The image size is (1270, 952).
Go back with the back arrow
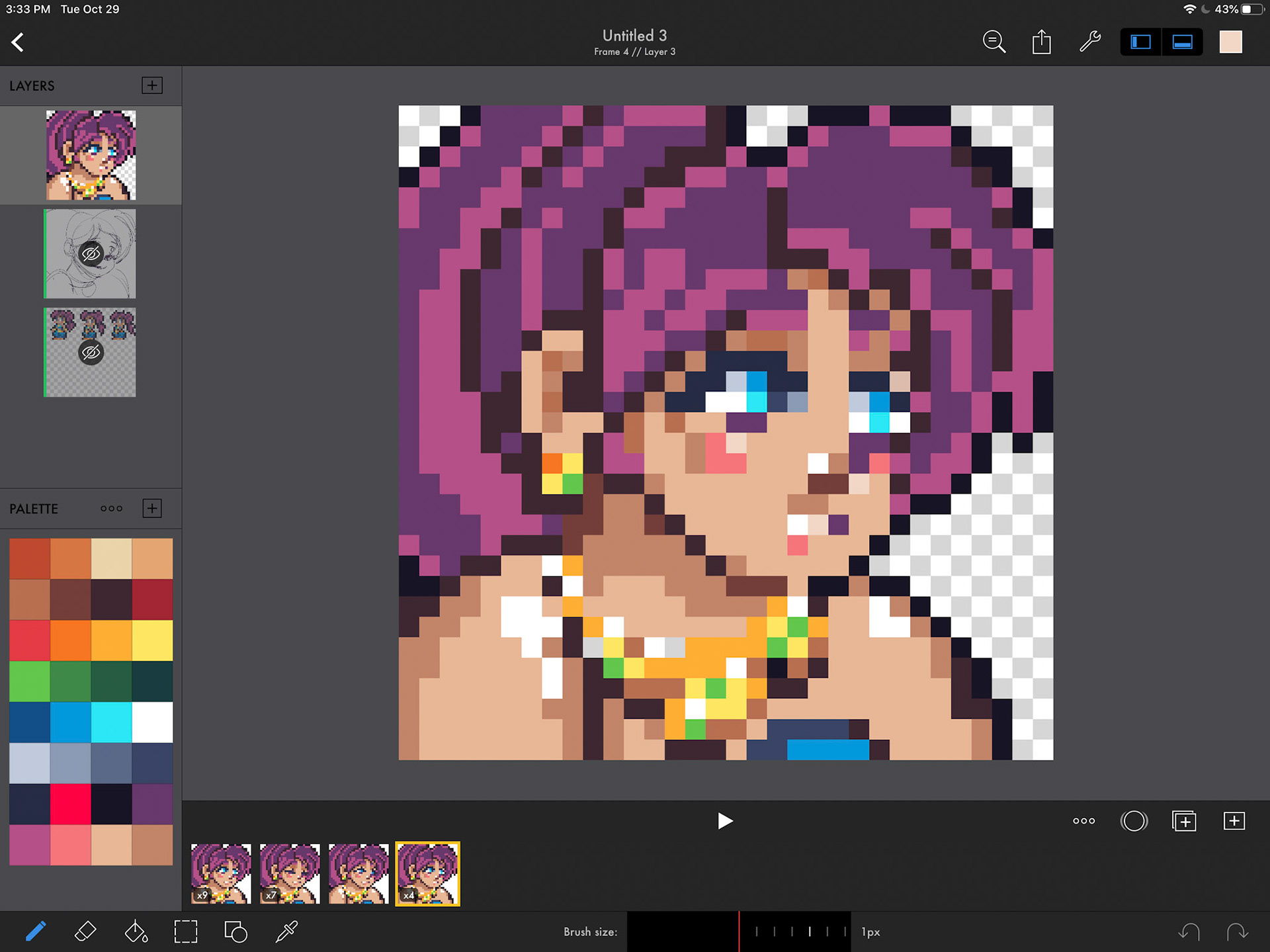(18, 42)
